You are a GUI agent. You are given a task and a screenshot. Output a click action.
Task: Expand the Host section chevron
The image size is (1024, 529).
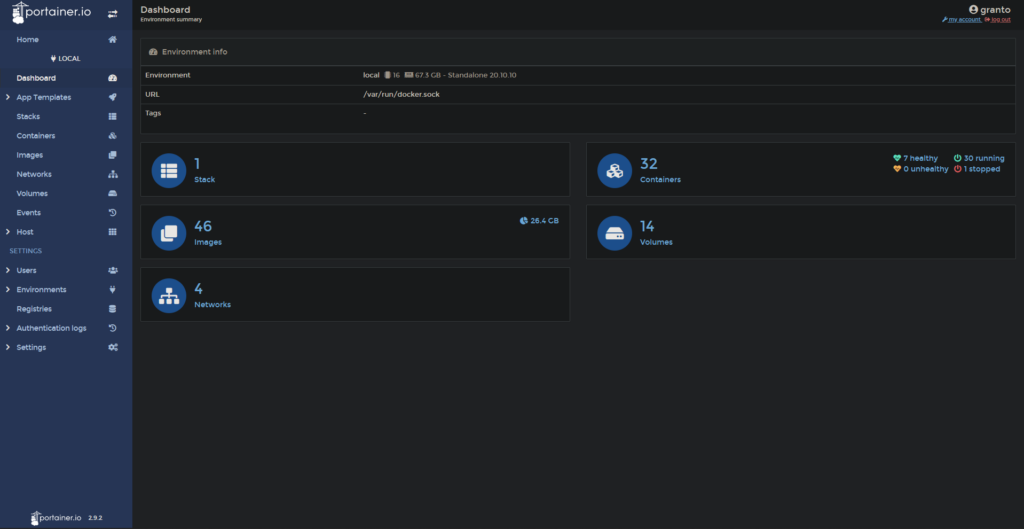(8, 232)
